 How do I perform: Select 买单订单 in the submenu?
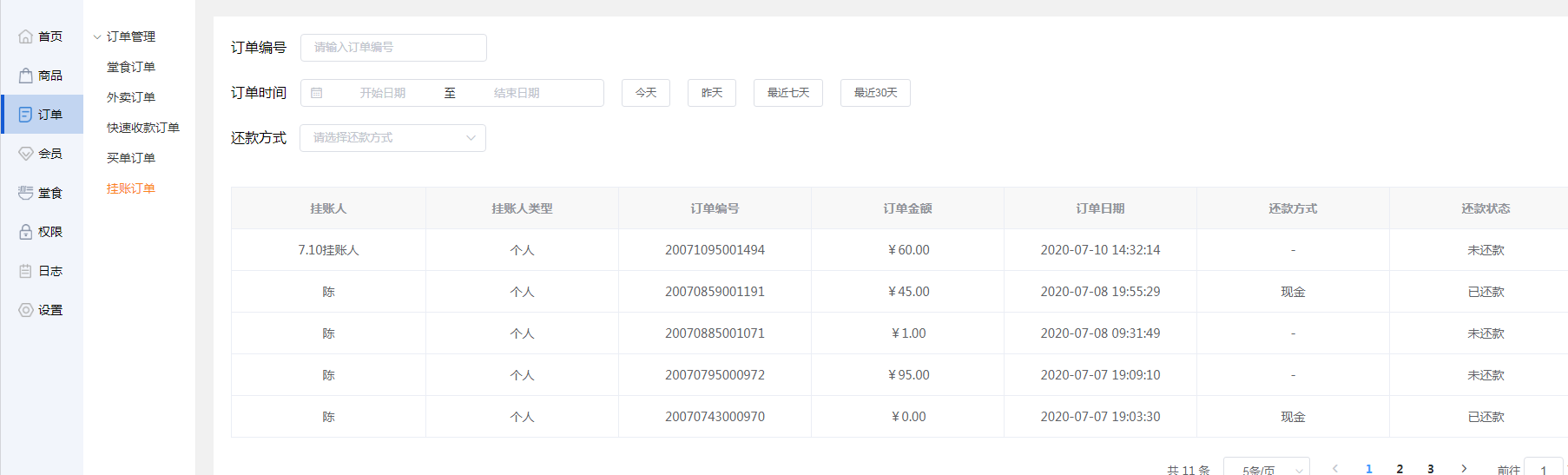(131, 158)
